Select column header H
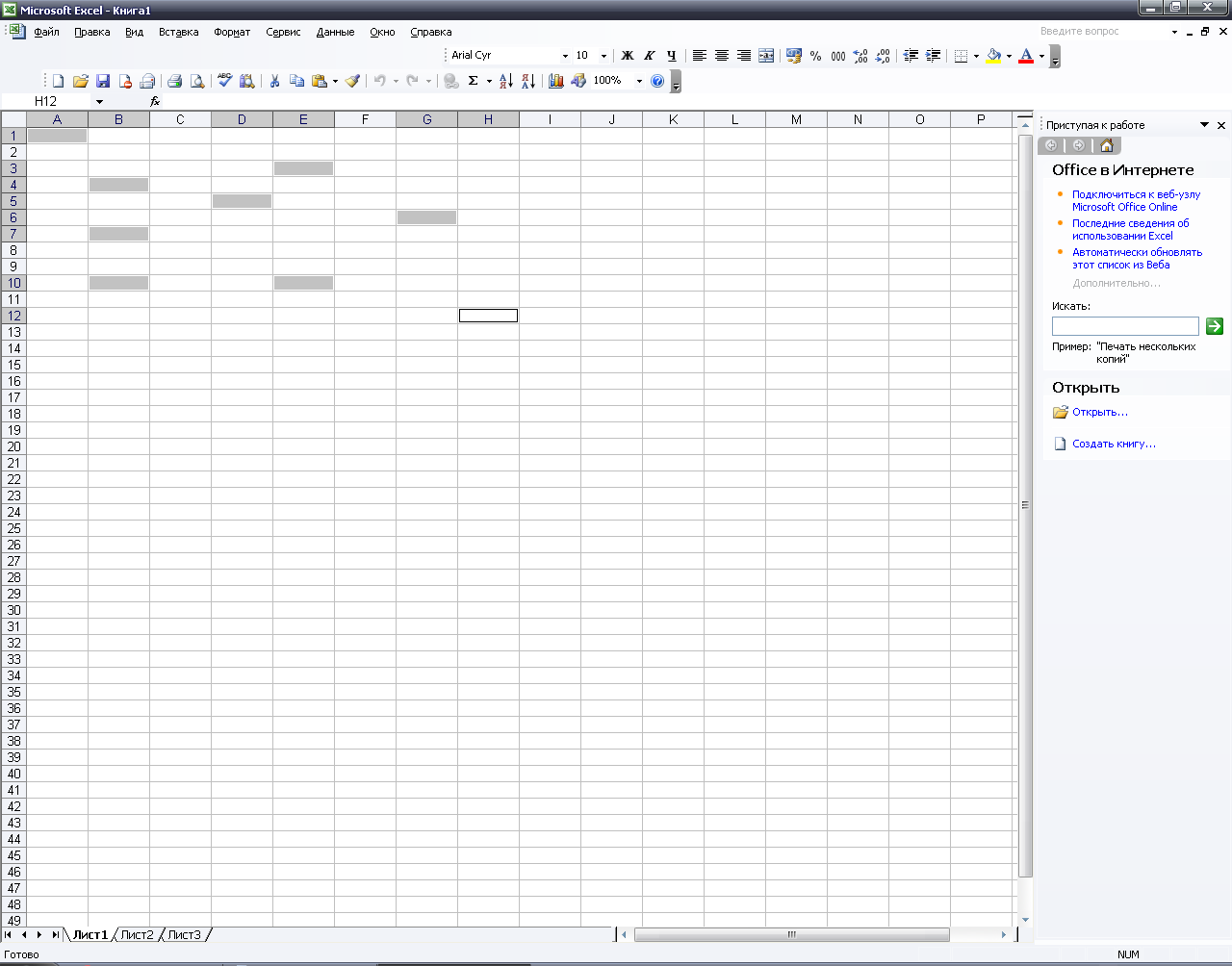 [488, 119]
